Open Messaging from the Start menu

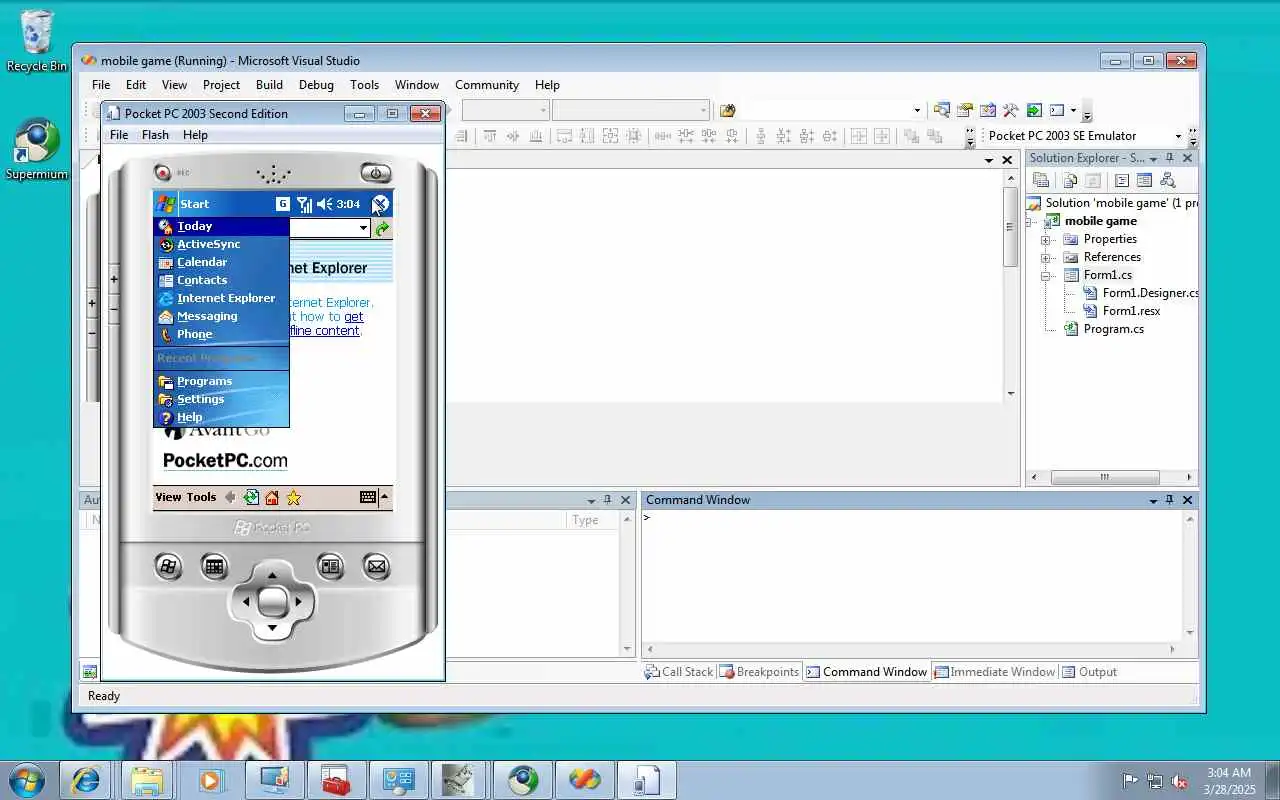pyautogui.click(x=221, y=316)
